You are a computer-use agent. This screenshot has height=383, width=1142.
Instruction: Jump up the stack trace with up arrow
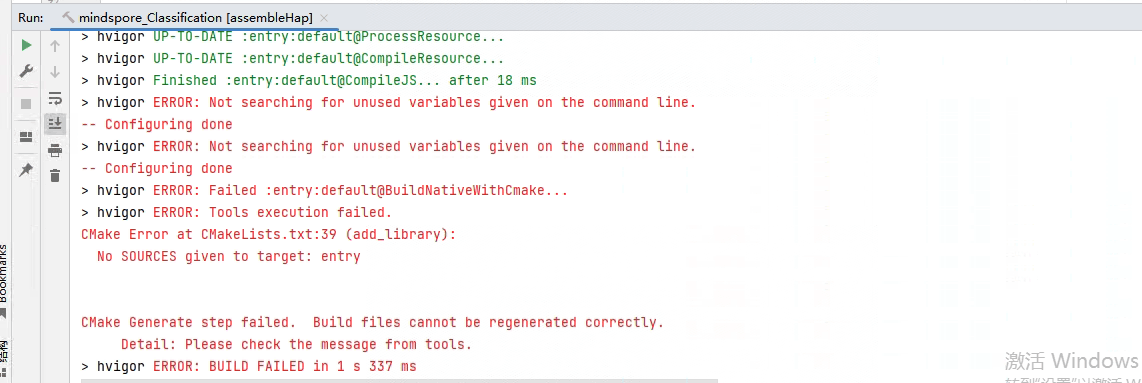[x=55, y=47]
